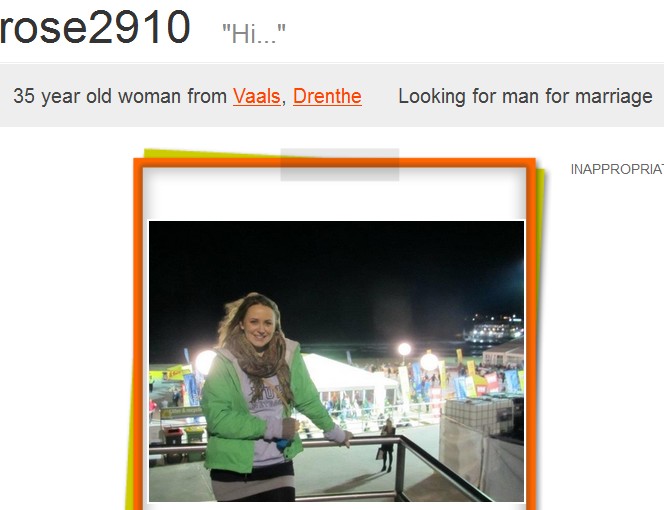Click the rose2910 username heading
The height and width of the screenshot is (510, 664).
(94, 27)
